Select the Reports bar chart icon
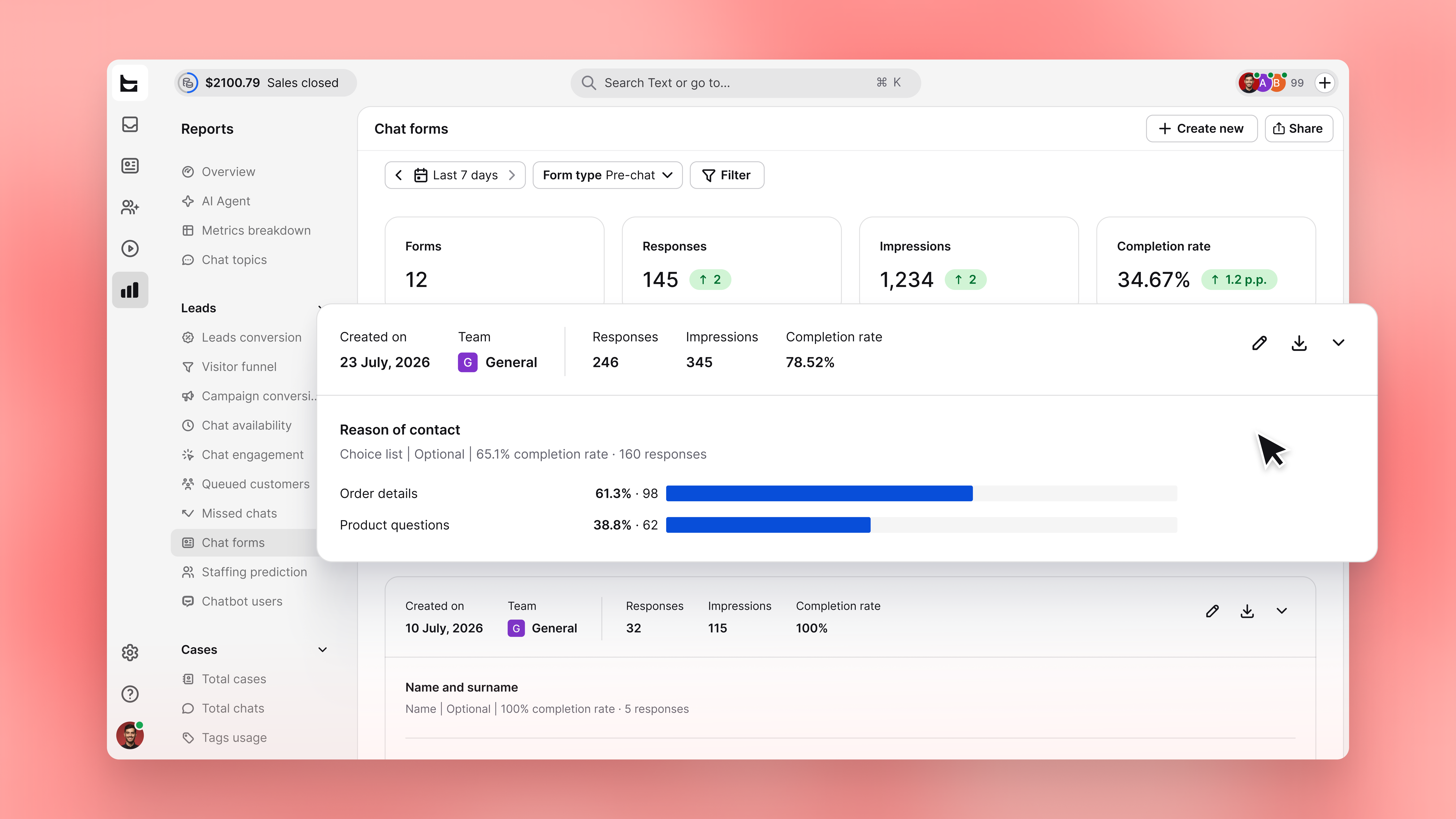The image size is (1456, 819). tap(130, 290)
